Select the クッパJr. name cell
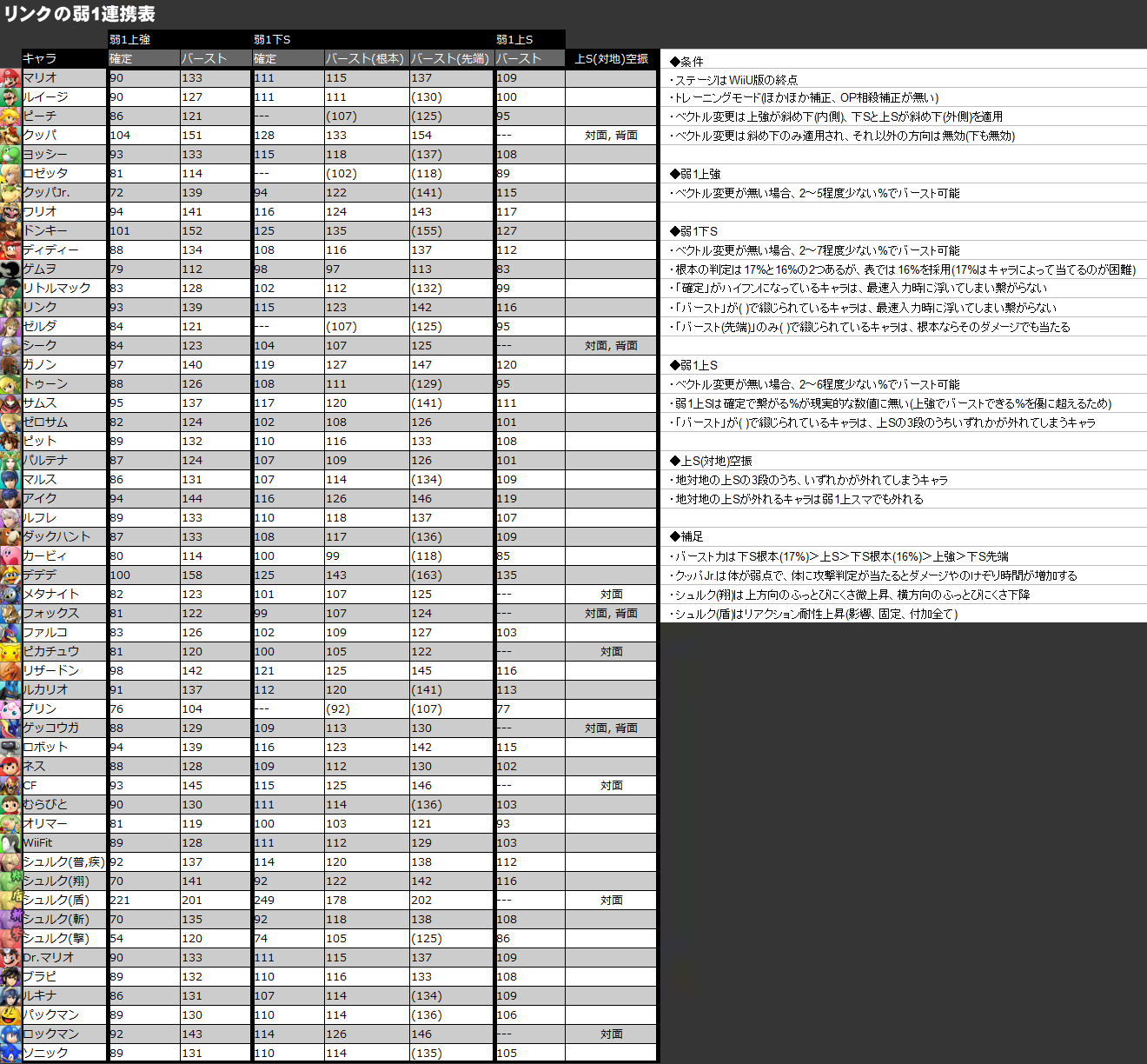Image resolution: width=1147 pixels, height=1064 pixels. (63, 192)
